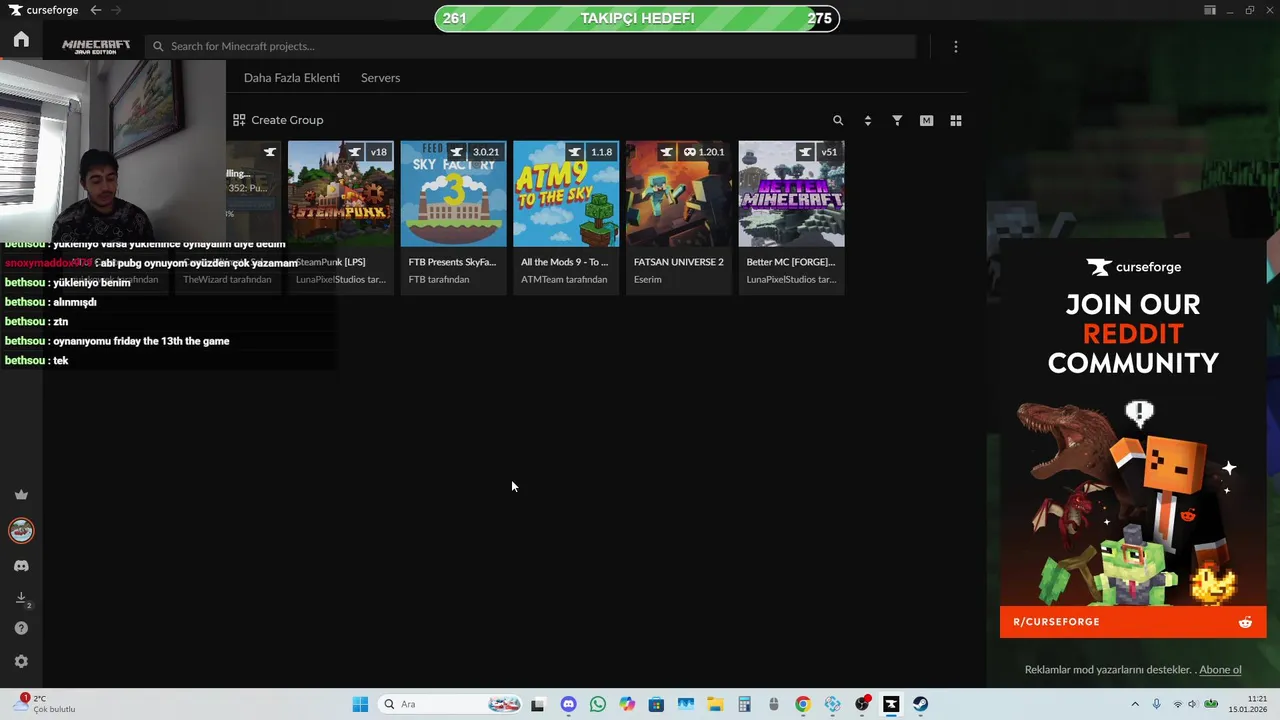
Task: Open CurseForge settings gear
Action: (21, 661)
